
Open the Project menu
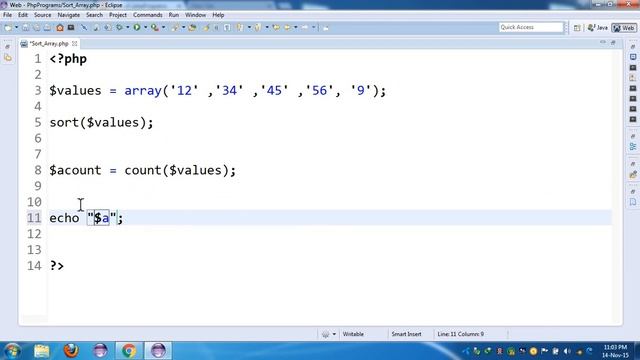pos(118,15)
